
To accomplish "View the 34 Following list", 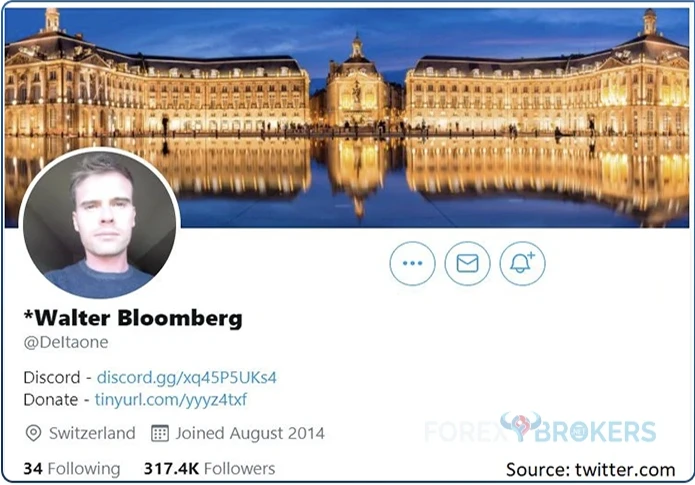I will click(72, 469).
